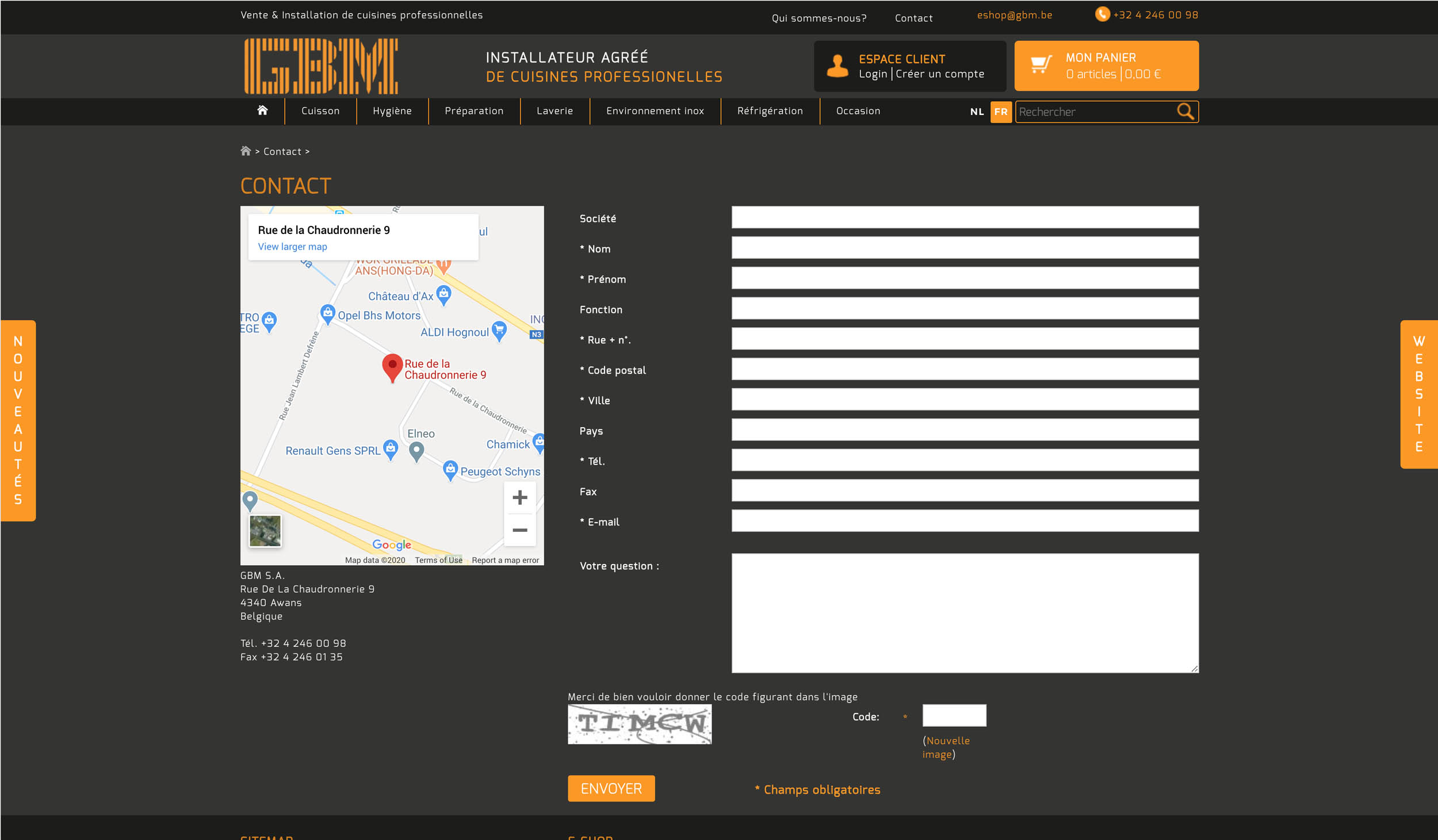This screenshot has height=840, width=1438.
Task: Open the Environnement inox menu
Action: pos(655,111)
